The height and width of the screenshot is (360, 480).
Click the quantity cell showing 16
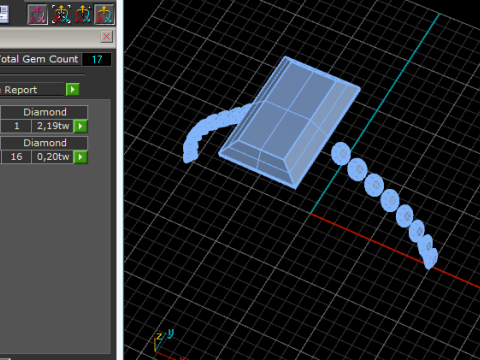(16, 157)
